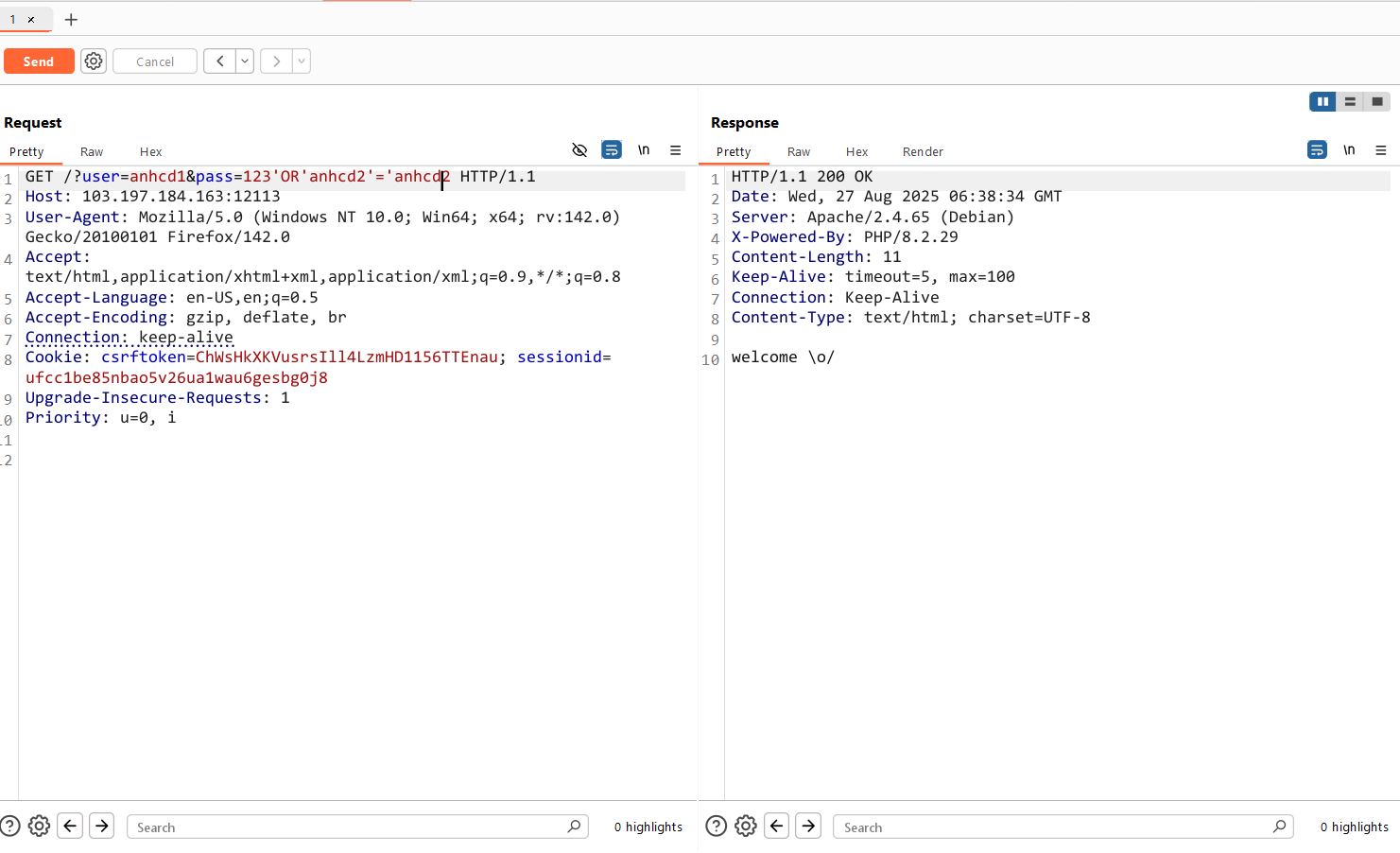The image size is (1400, 853).
Task: Switch to the combined tabbed layout view
Action: [1377, 101]
